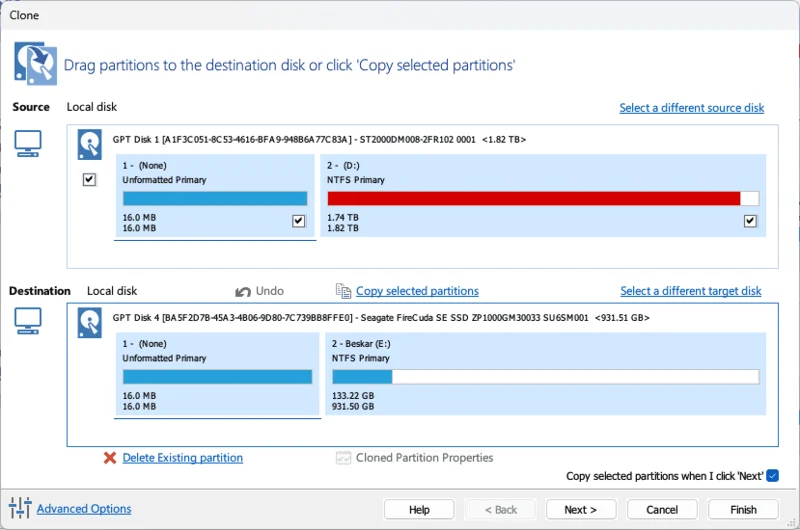The width and height of the screenshot is (800, 530).
Task: Select the GPT Disk 4 hard drive icon
Action: coord(90,322)
